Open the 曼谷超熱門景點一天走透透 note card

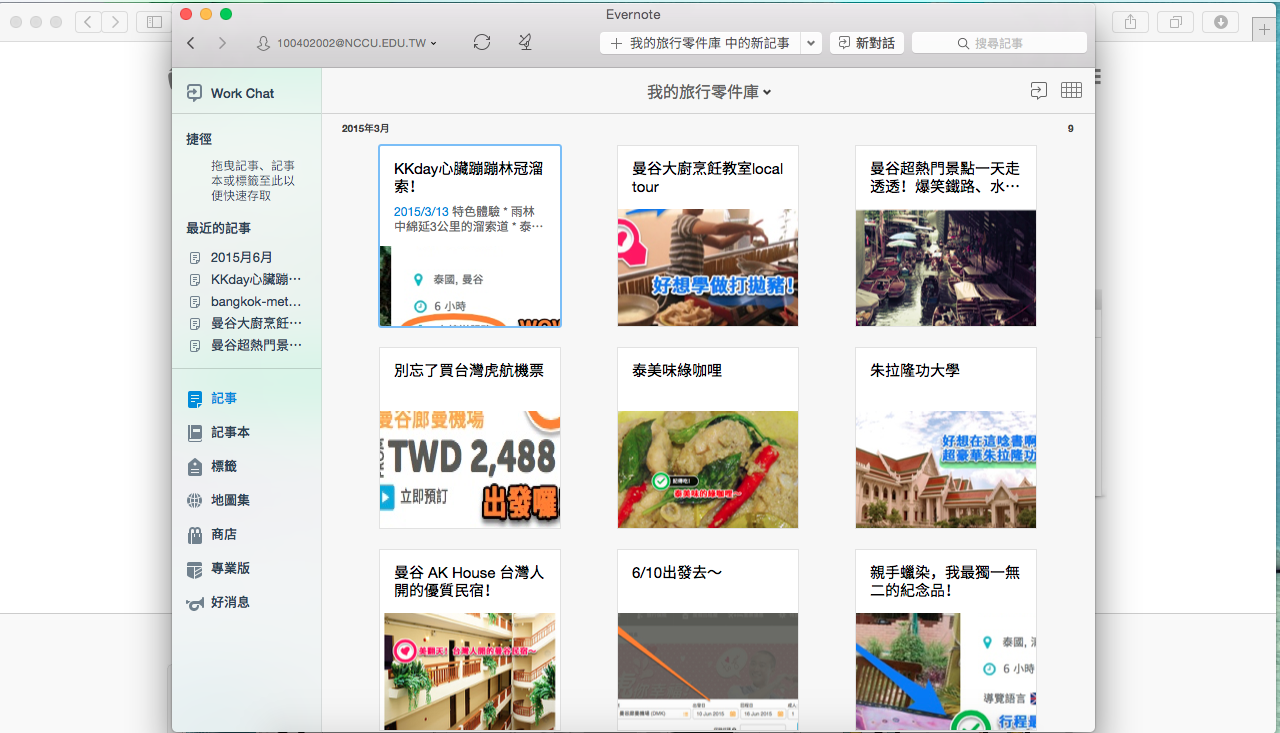(946, 236)
